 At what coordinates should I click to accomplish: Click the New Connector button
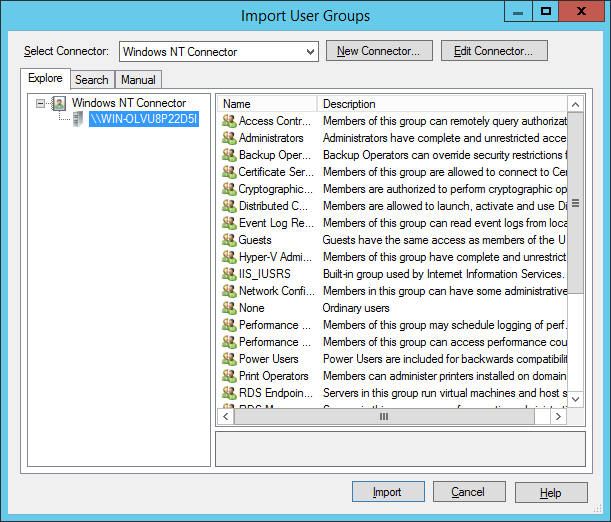379,51
